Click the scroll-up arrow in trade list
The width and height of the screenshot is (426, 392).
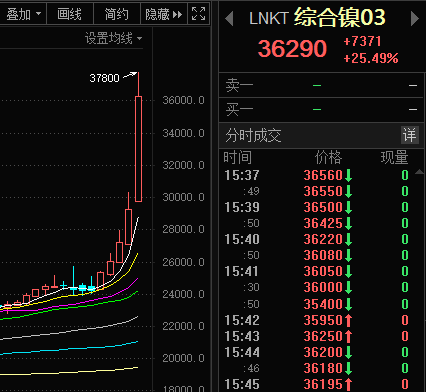click(x=420, y=172)
